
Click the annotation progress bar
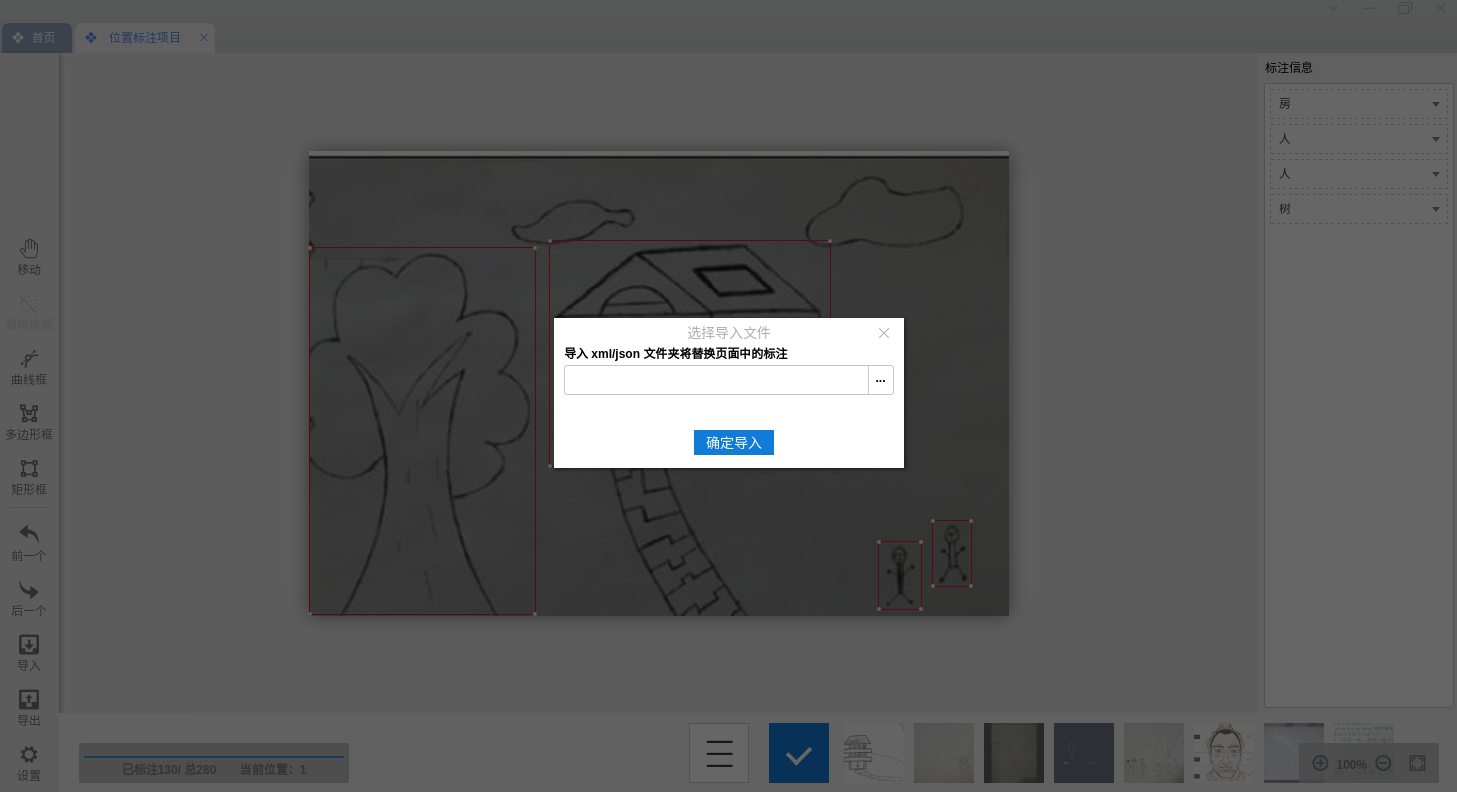click(x=214, y=757)
